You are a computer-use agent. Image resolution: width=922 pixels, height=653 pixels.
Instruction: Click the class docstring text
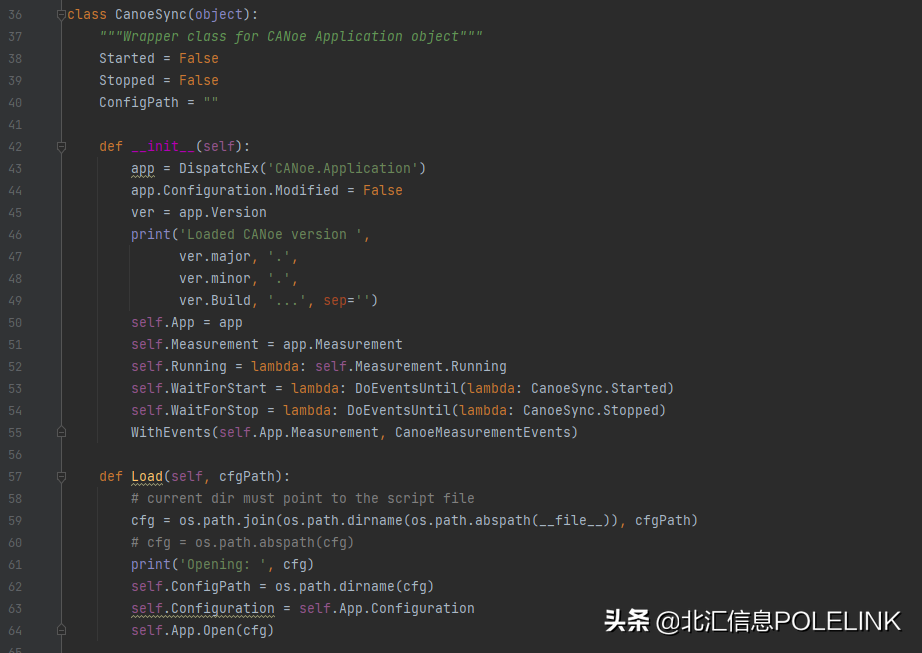(x=290, y=37)
